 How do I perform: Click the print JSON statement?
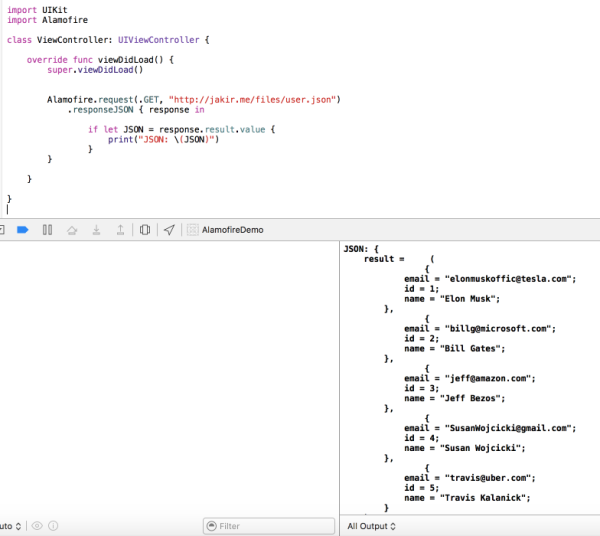163,139
